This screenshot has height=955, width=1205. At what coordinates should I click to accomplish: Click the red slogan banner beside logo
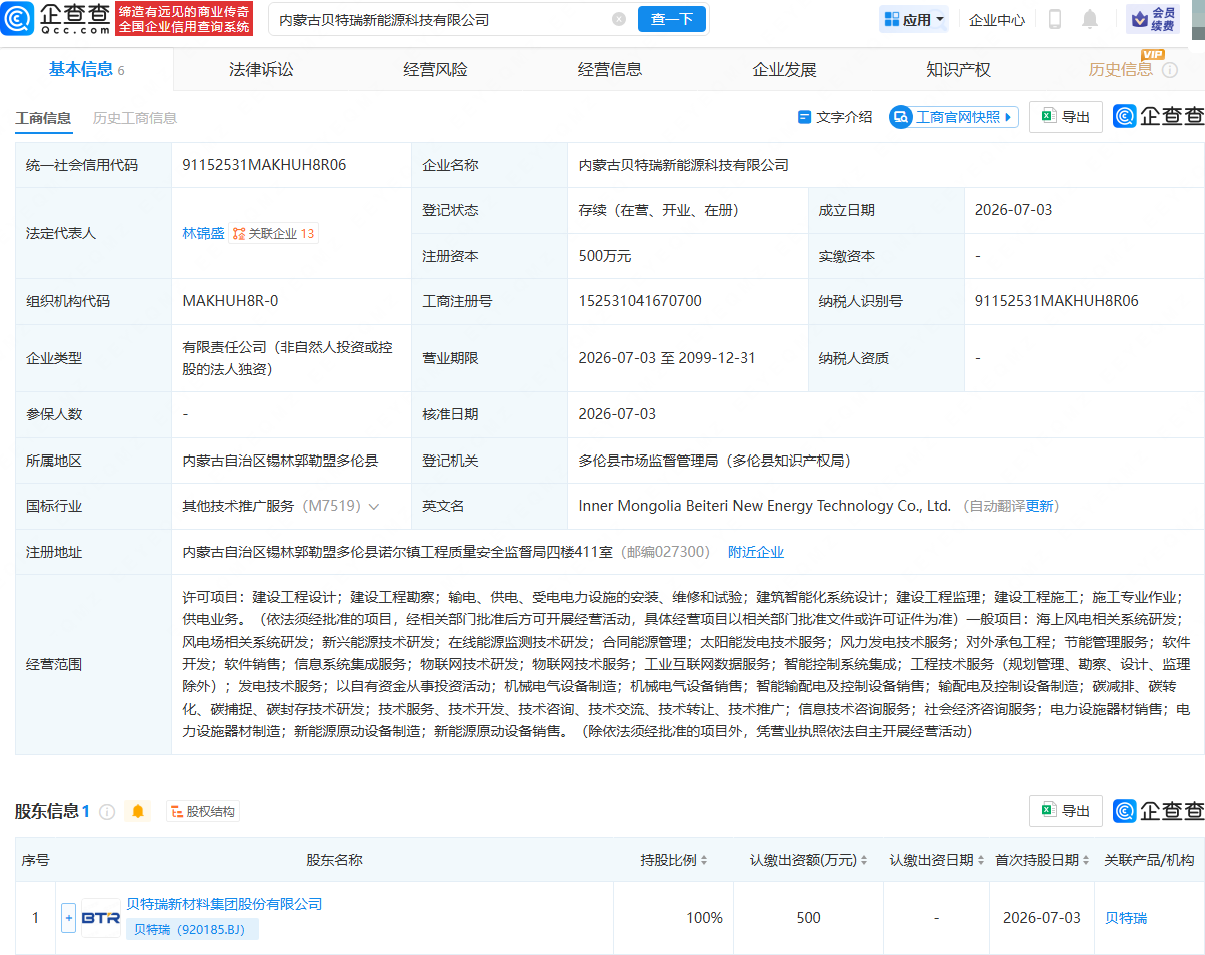pyautogui.click(x=183, y=19)
